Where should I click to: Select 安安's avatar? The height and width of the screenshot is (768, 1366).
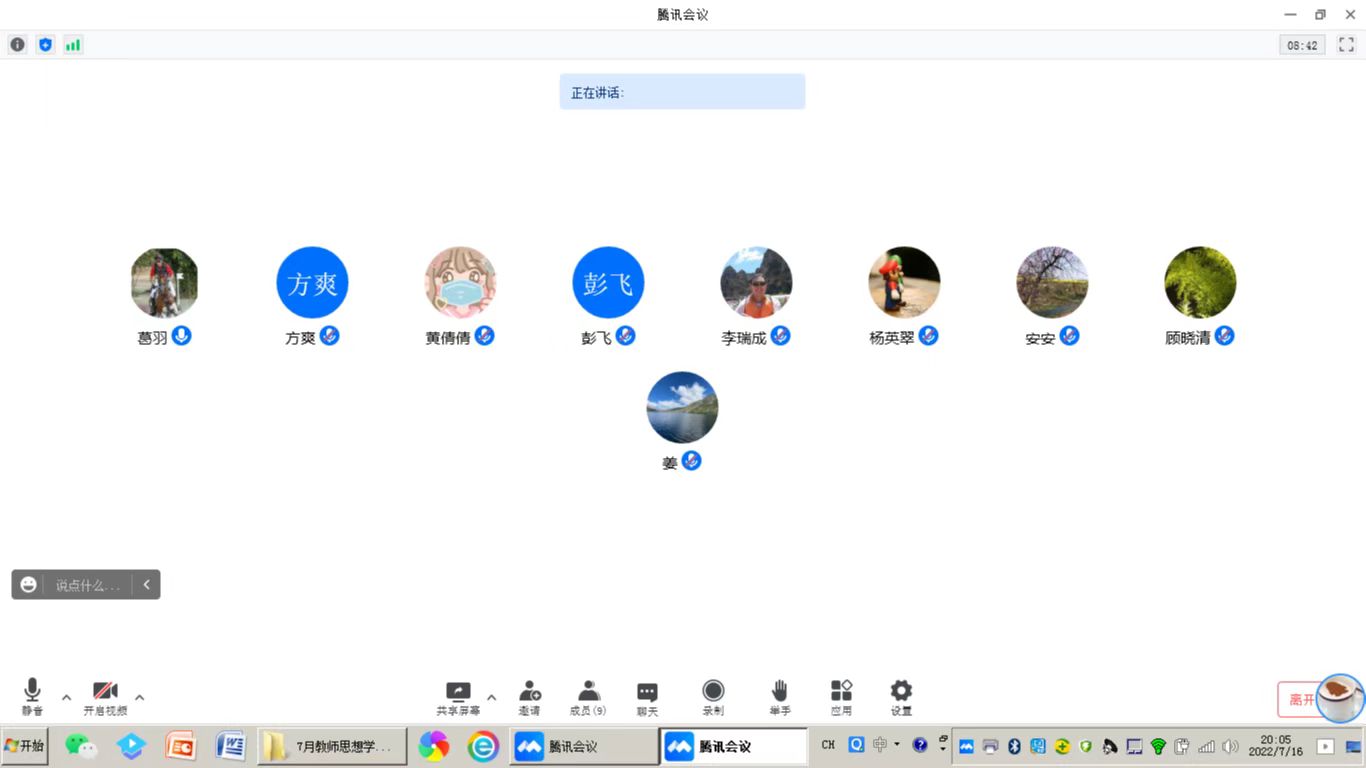[1052, 283]
